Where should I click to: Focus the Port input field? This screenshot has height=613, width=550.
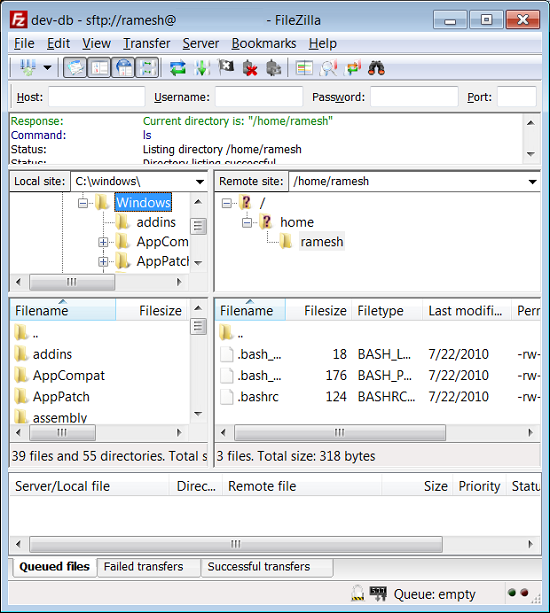[516, 97]
